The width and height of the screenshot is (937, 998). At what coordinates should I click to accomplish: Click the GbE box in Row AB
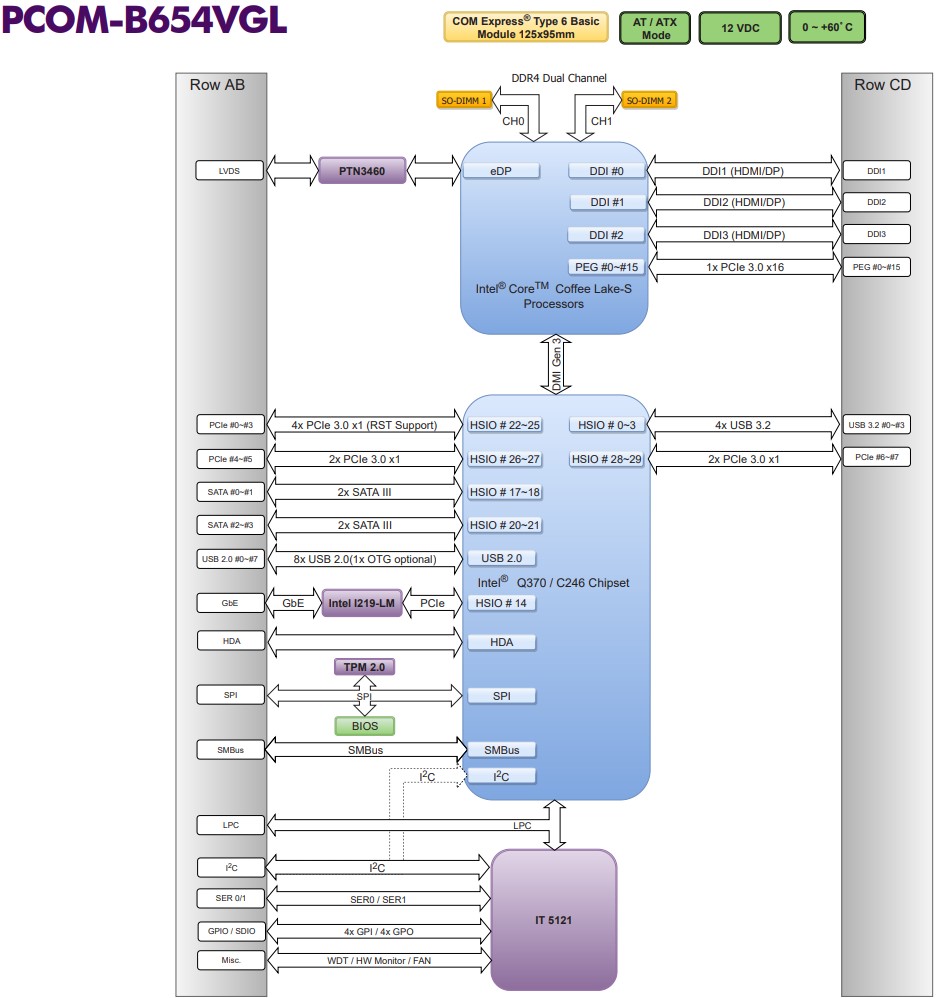click(230, 603)
